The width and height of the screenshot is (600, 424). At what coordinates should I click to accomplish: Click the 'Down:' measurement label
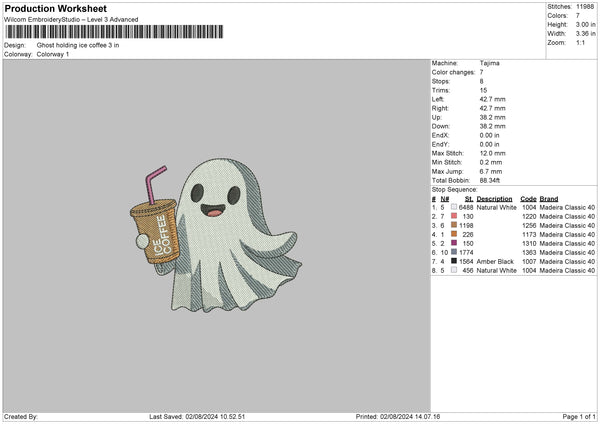pyautogui.click(x=441, y=126)
